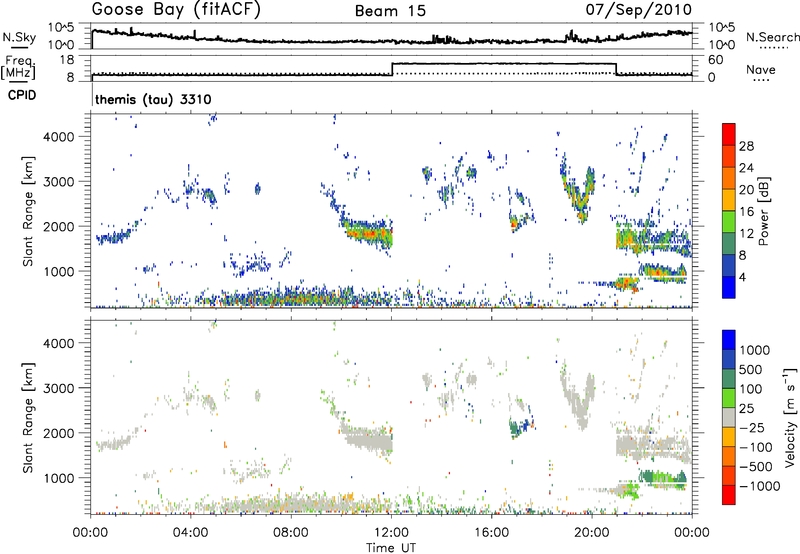Click the '04:00' time tick label
The height and width of the screenshot is (554, 800).
click(191, 533)
